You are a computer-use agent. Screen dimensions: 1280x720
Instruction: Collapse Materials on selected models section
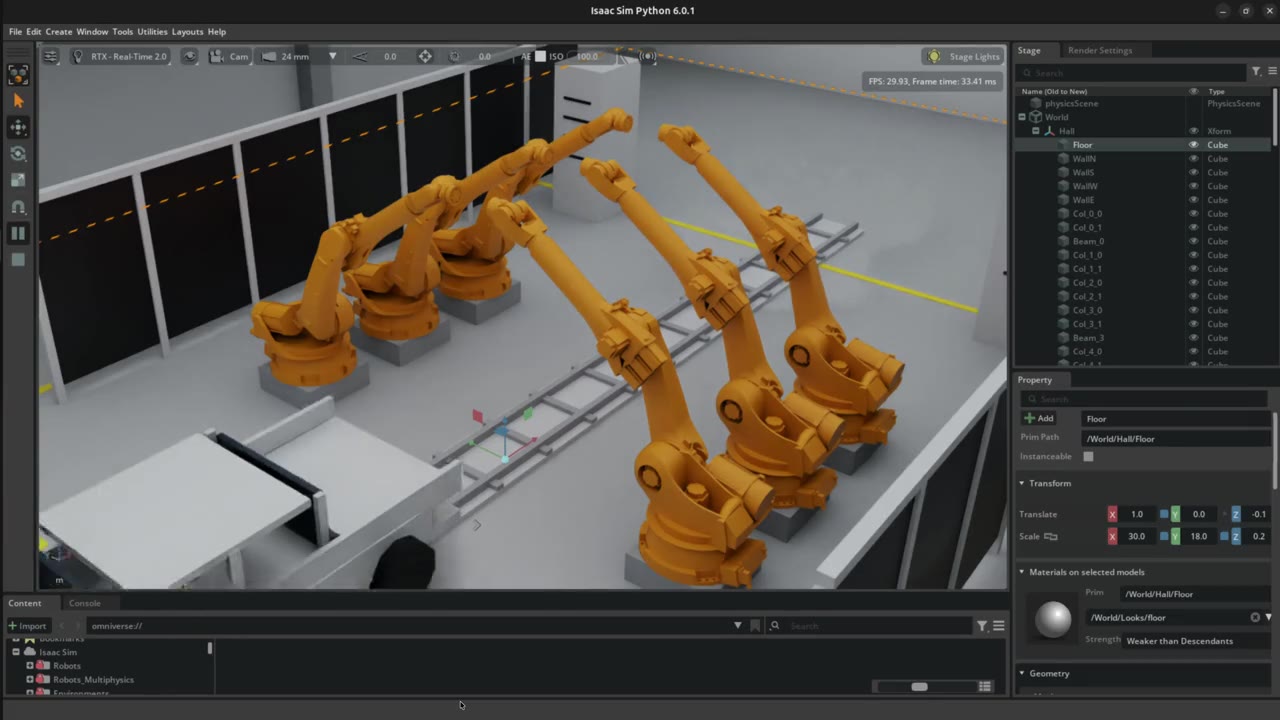click(1022, 572)
